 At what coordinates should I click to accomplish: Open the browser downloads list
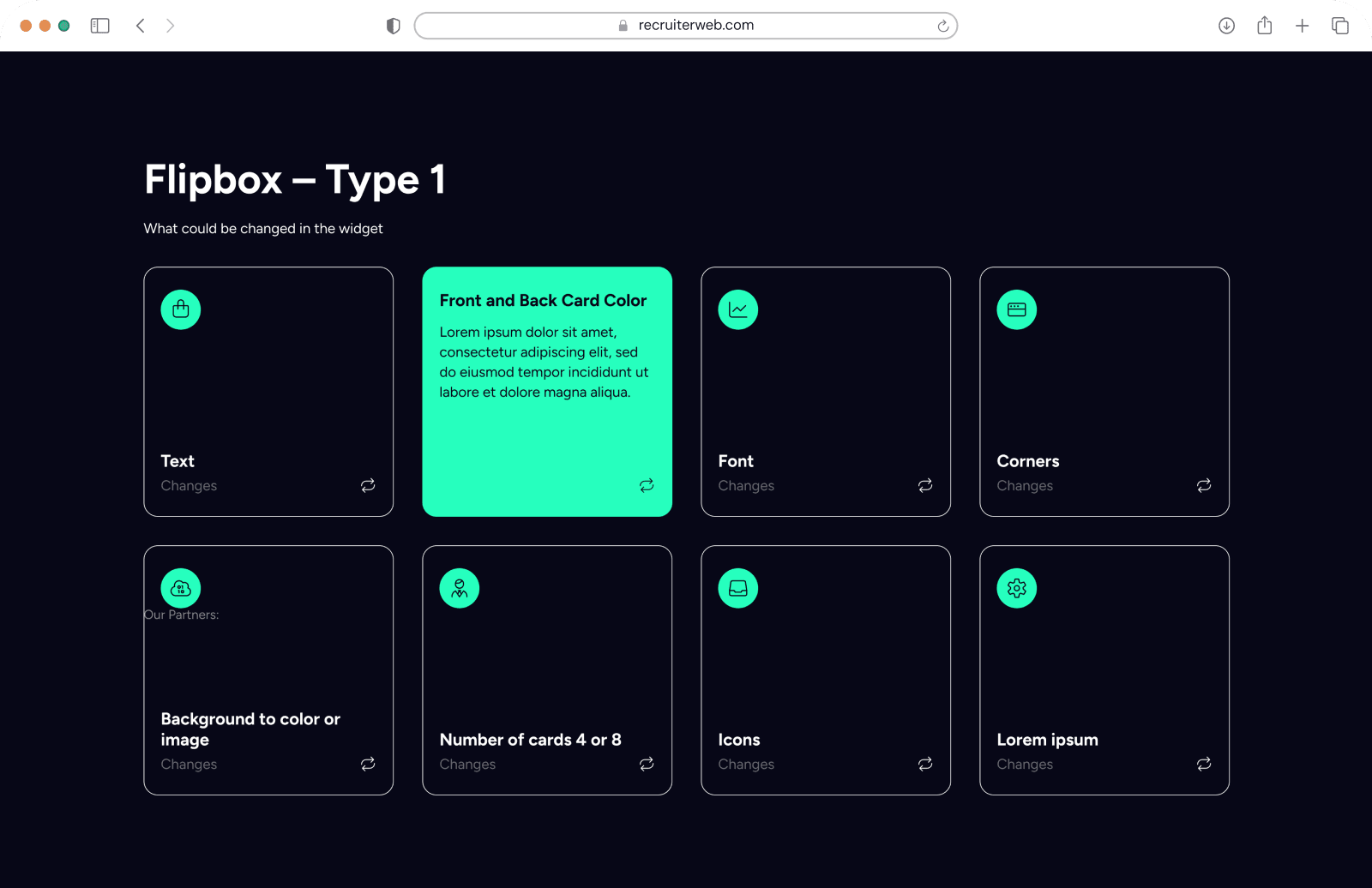click(1226, 26)
